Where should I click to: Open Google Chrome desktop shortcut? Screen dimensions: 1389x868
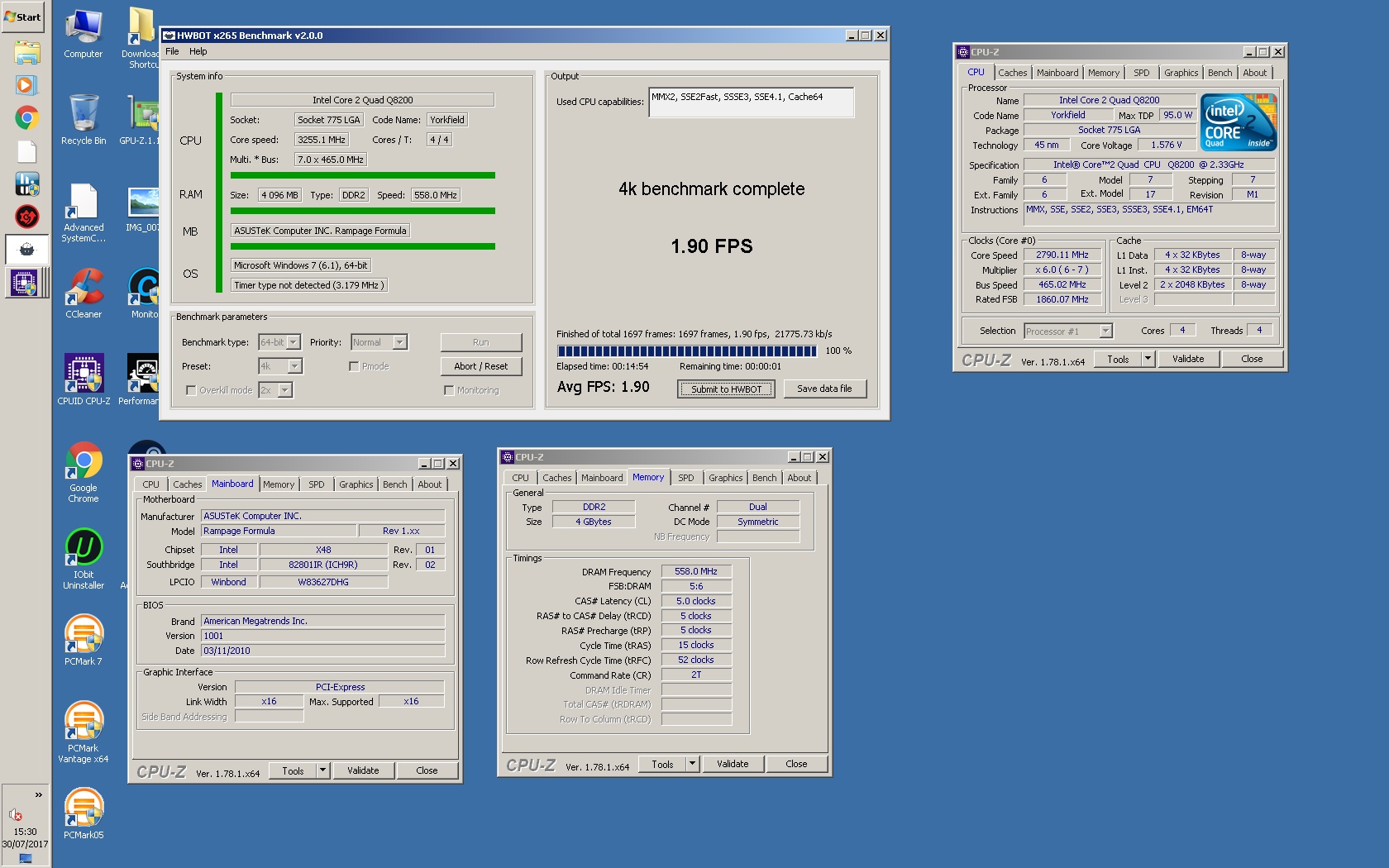84,472
